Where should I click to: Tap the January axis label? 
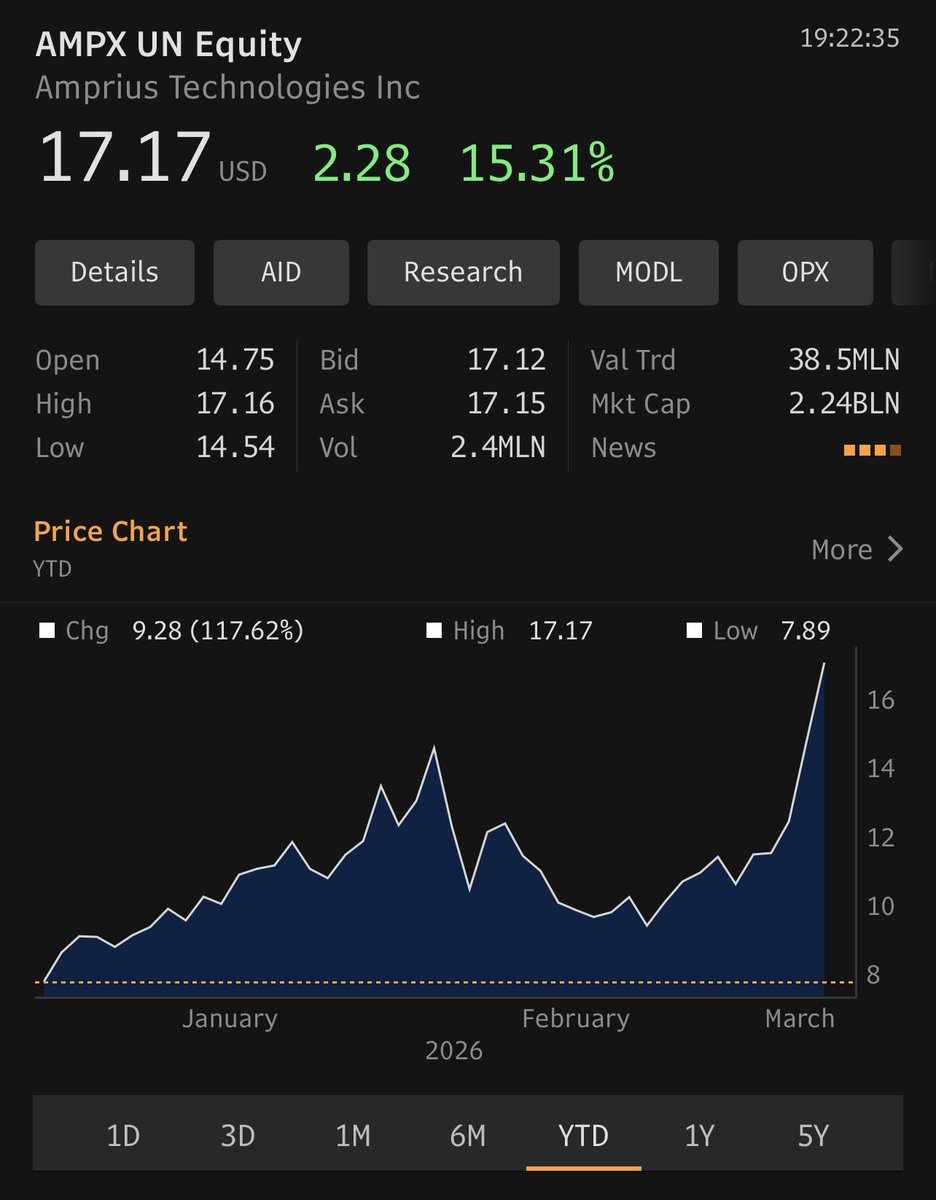230,1019
